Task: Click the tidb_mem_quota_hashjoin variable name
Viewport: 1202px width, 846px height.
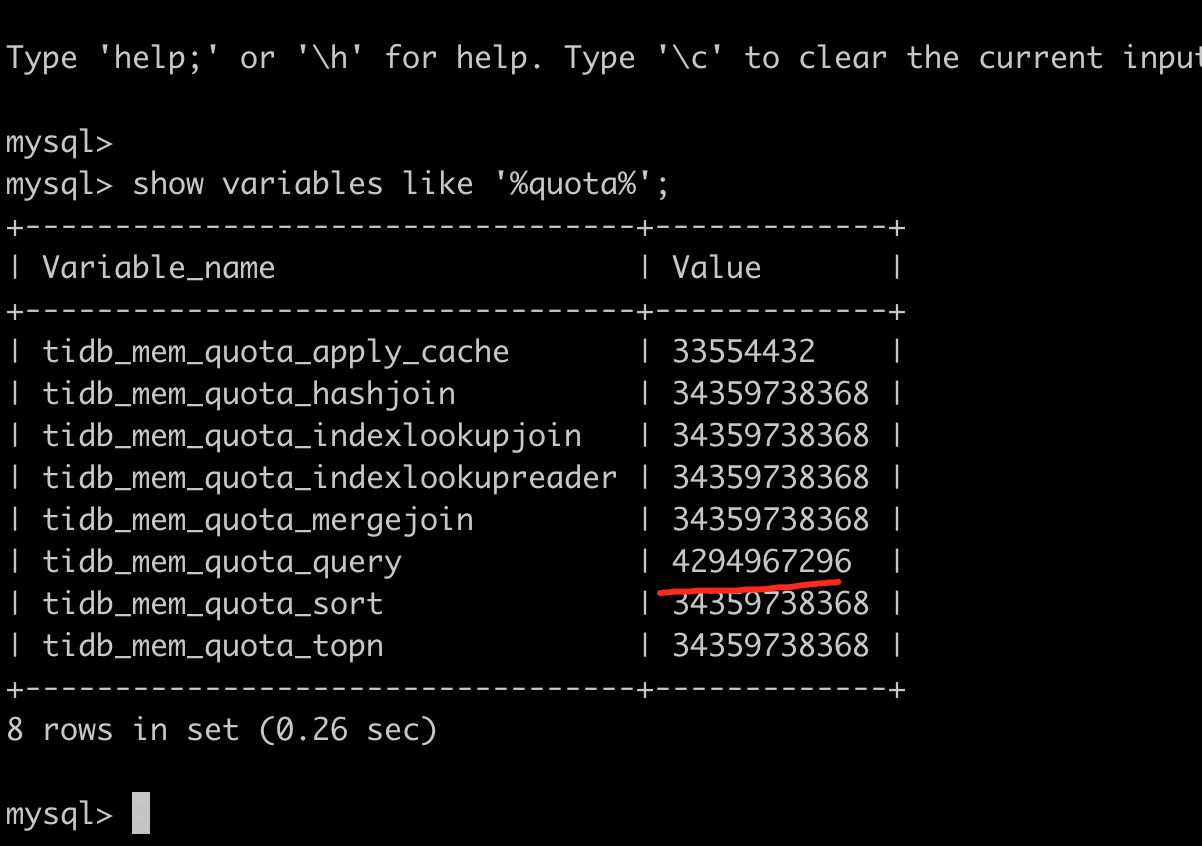Action: click(x=249, y=394)
